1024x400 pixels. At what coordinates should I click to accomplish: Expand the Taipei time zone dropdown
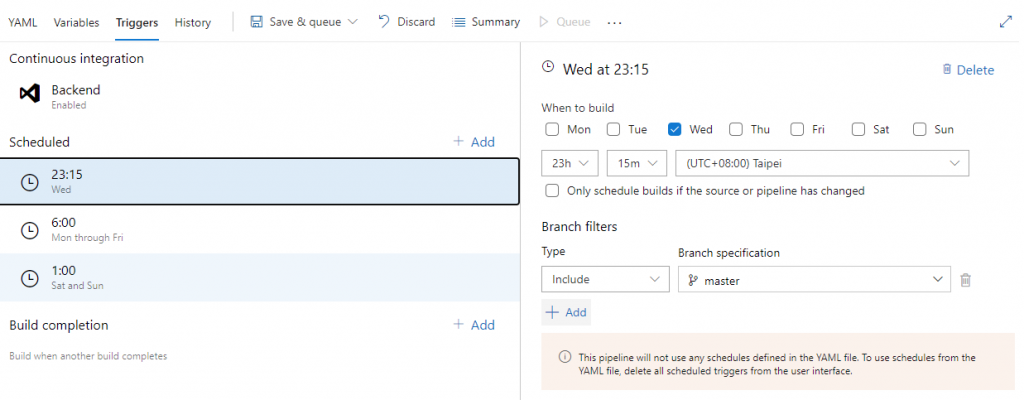tap(822, 163)
